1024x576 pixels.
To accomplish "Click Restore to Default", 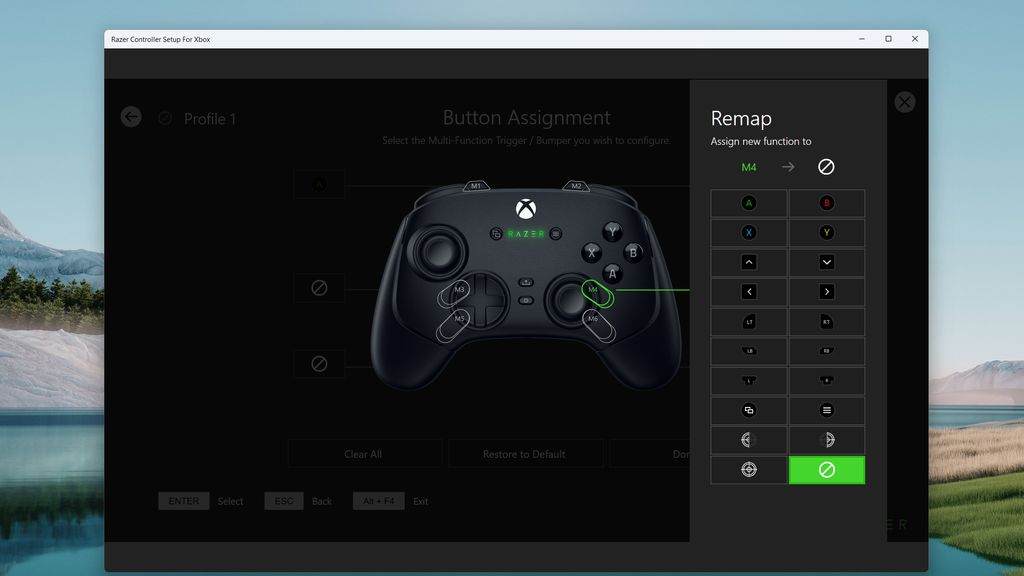I will click(x=526, y=453).
